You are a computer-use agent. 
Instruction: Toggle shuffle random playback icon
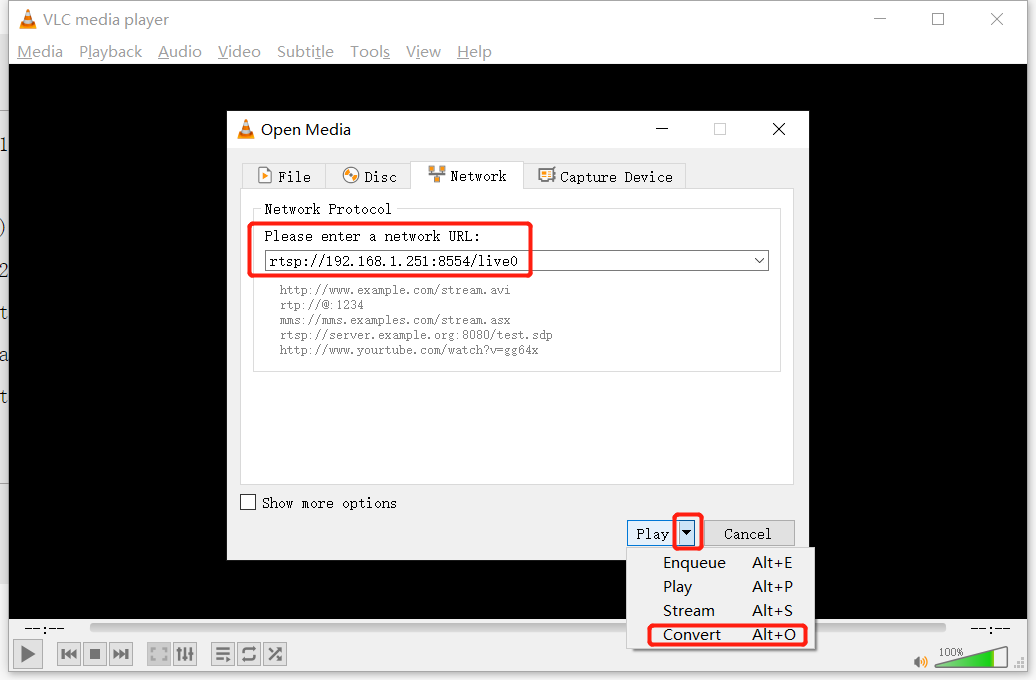(x=276, y=654)
